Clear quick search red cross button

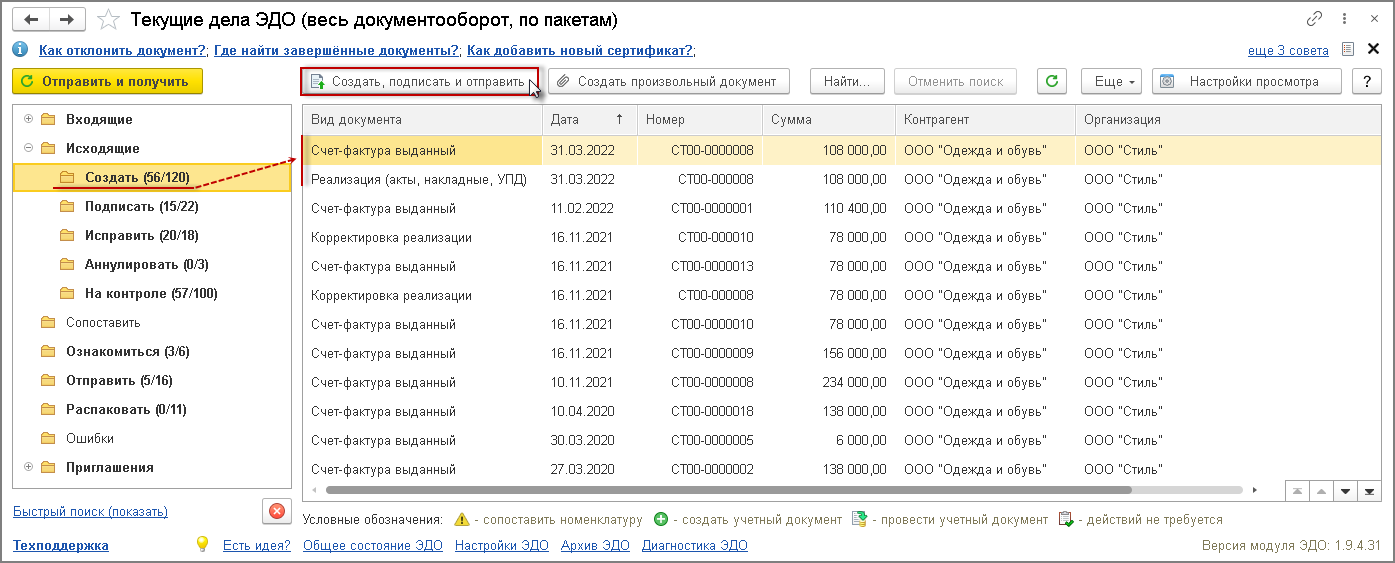tap(277, 510)
